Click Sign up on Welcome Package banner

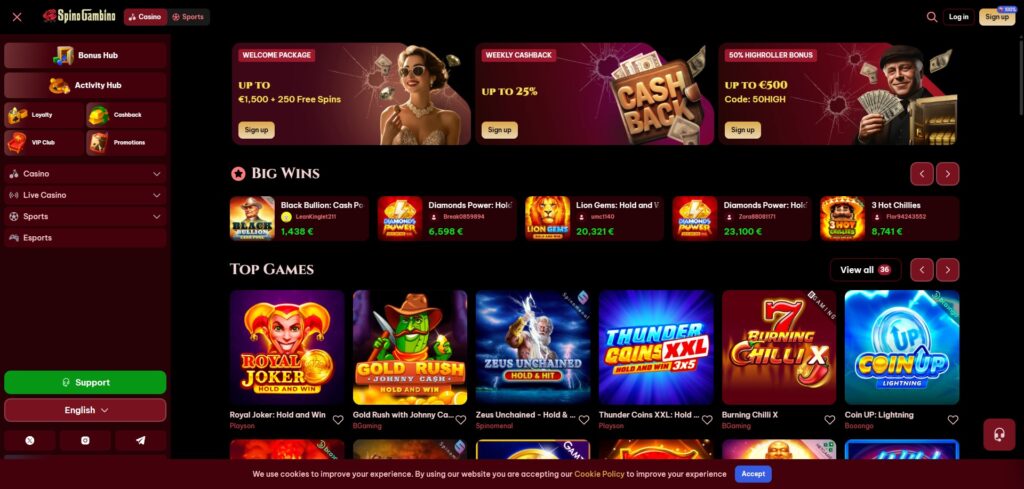[x=256, y=130]
